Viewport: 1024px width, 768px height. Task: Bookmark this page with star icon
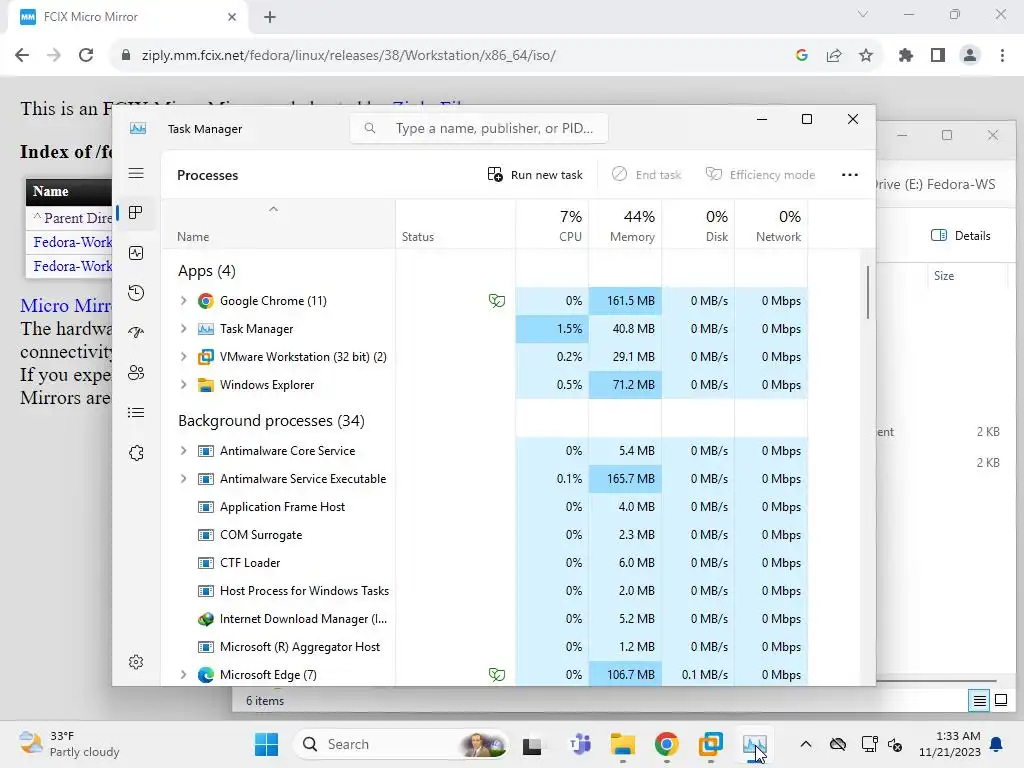[x=866, y=56]
